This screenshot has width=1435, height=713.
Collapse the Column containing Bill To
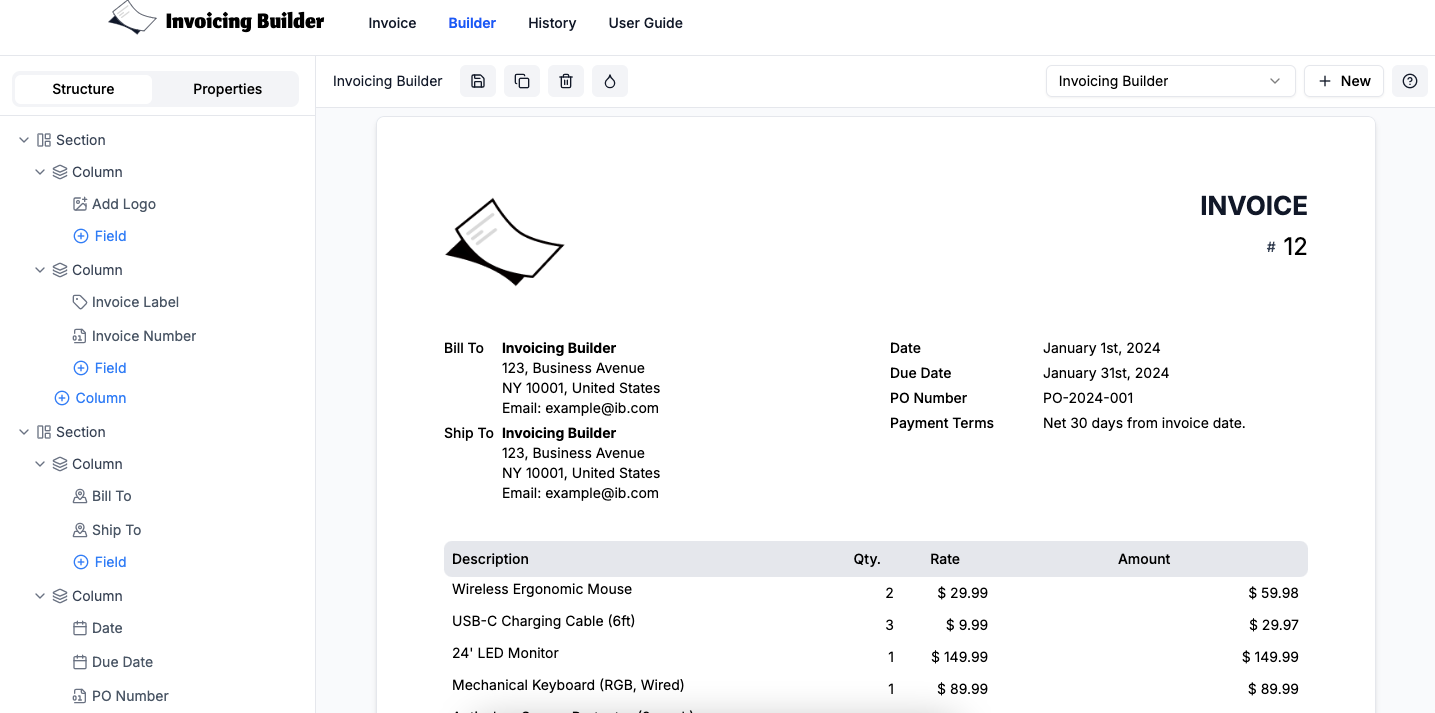click(40, 464)
